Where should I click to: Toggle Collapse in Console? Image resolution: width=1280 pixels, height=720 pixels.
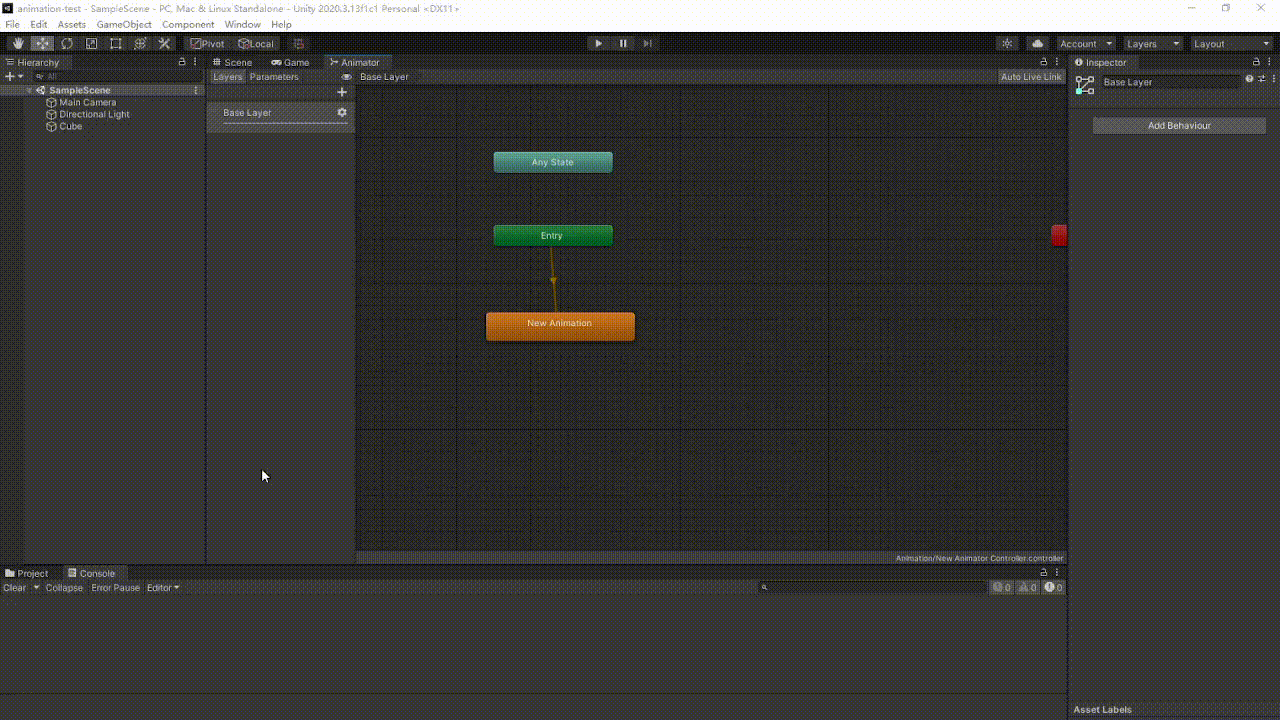click(64, 587)
